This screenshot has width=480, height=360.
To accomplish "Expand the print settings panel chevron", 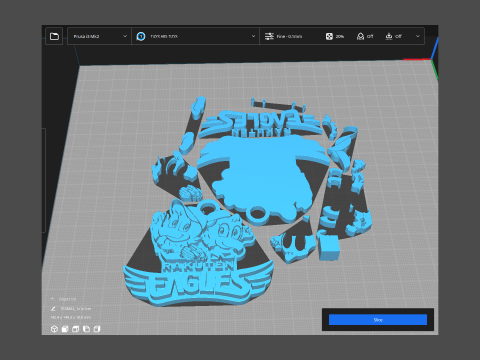I will pyautogui.click(x=418, y=36).
